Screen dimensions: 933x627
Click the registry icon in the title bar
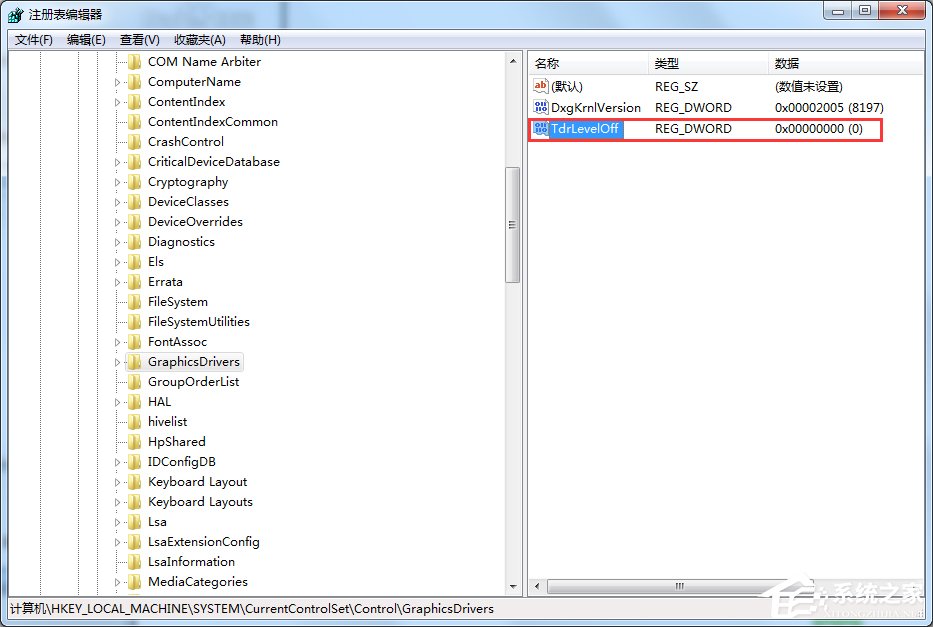click(13, 12)
